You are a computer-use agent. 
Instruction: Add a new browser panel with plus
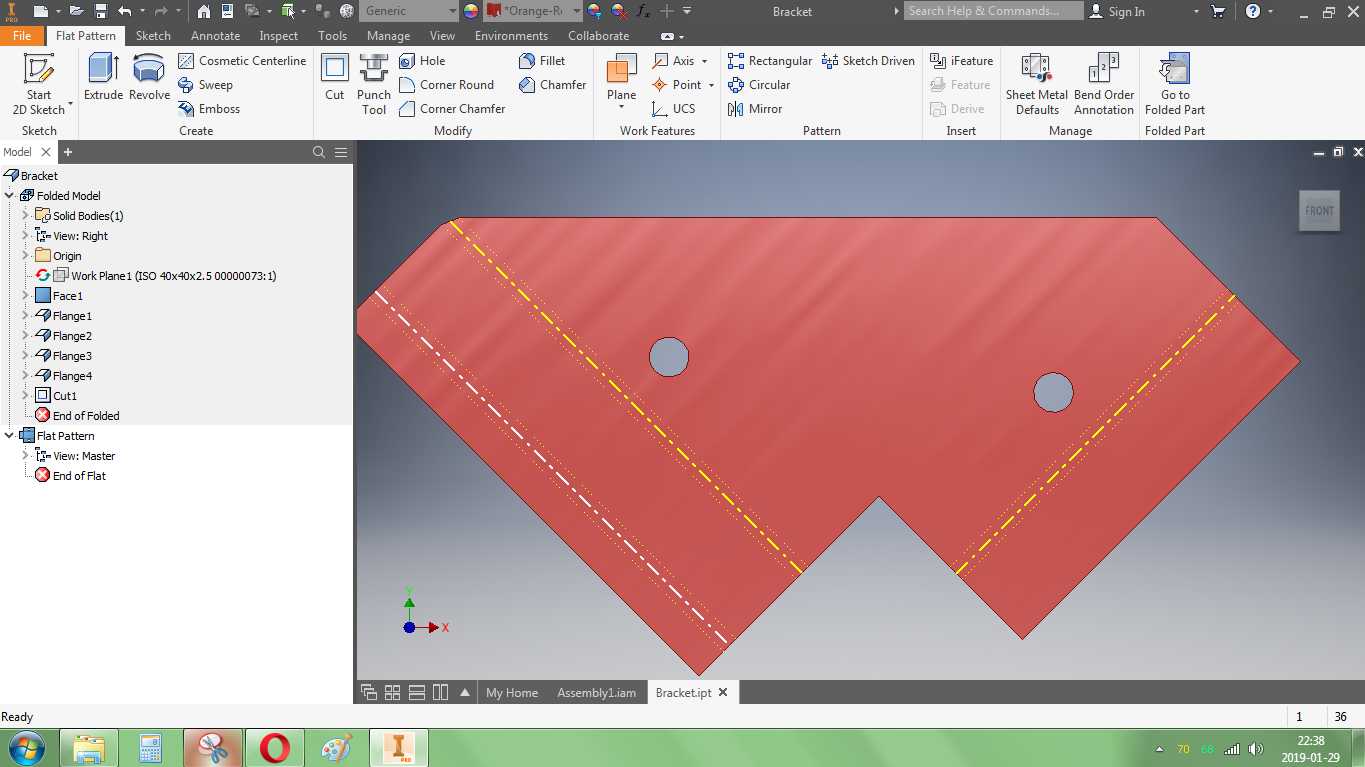[68, 152]
